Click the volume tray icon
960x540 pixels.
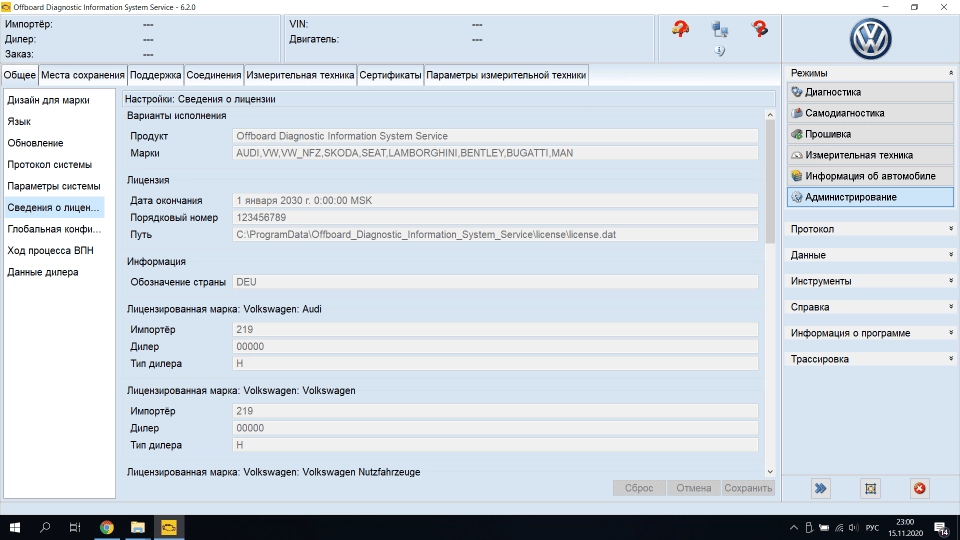point(853,528)
